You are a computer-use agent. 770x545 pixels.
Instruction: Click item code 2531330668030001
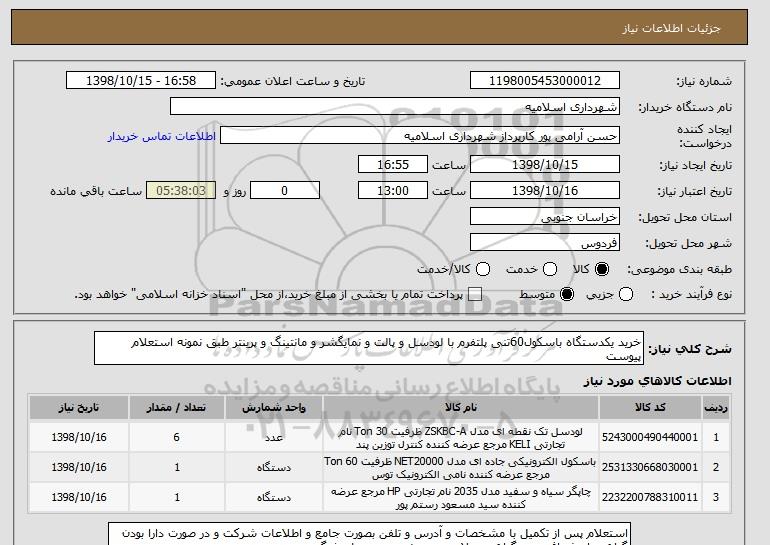[x=650, y=467]
